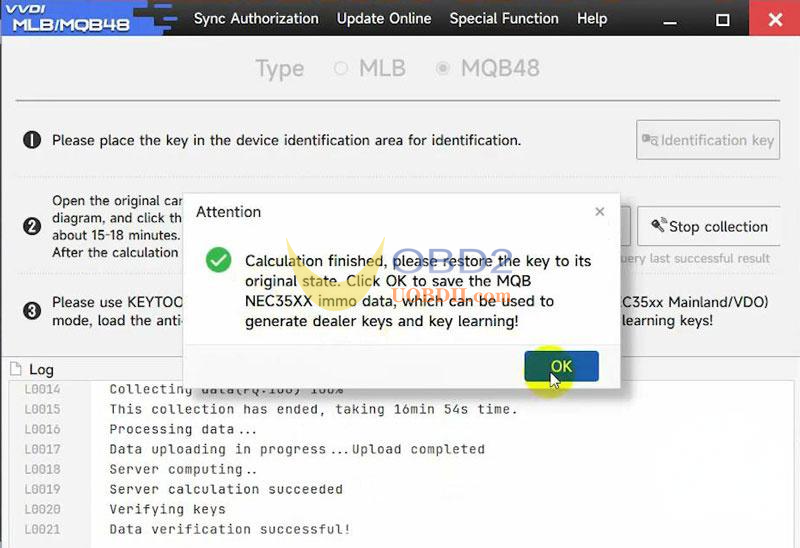This screenshot has height=548, width=800.
Task: Click the Stop collection button
Action: tap(709, 226)
